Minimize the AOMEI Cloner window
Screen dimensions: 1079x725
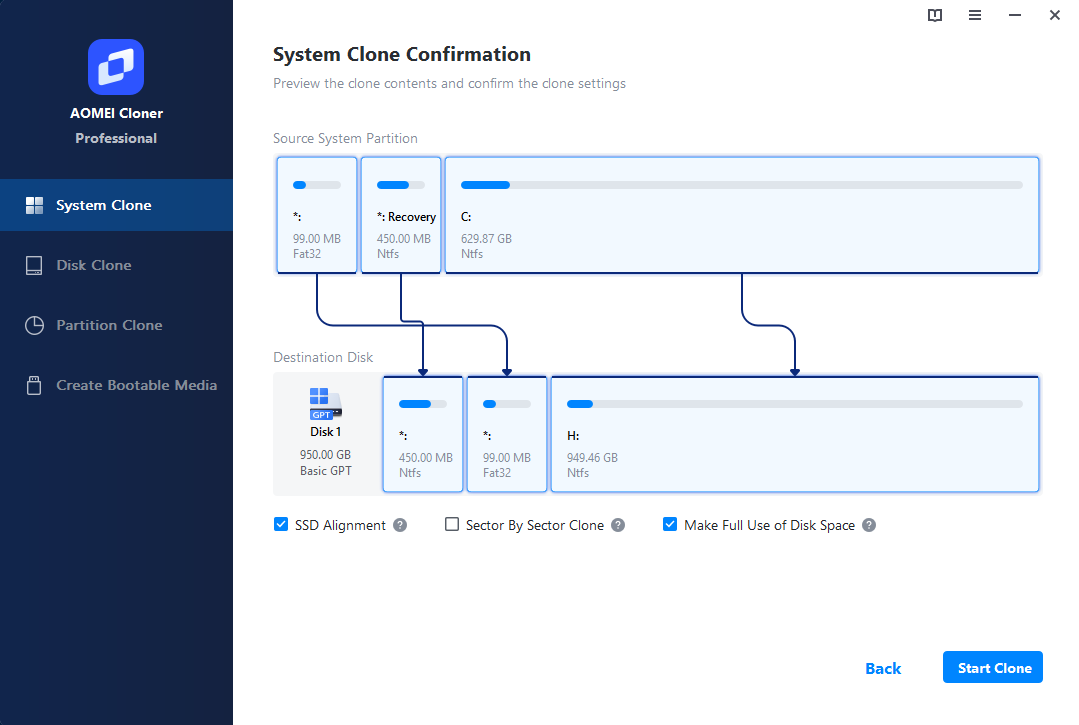1014,15
